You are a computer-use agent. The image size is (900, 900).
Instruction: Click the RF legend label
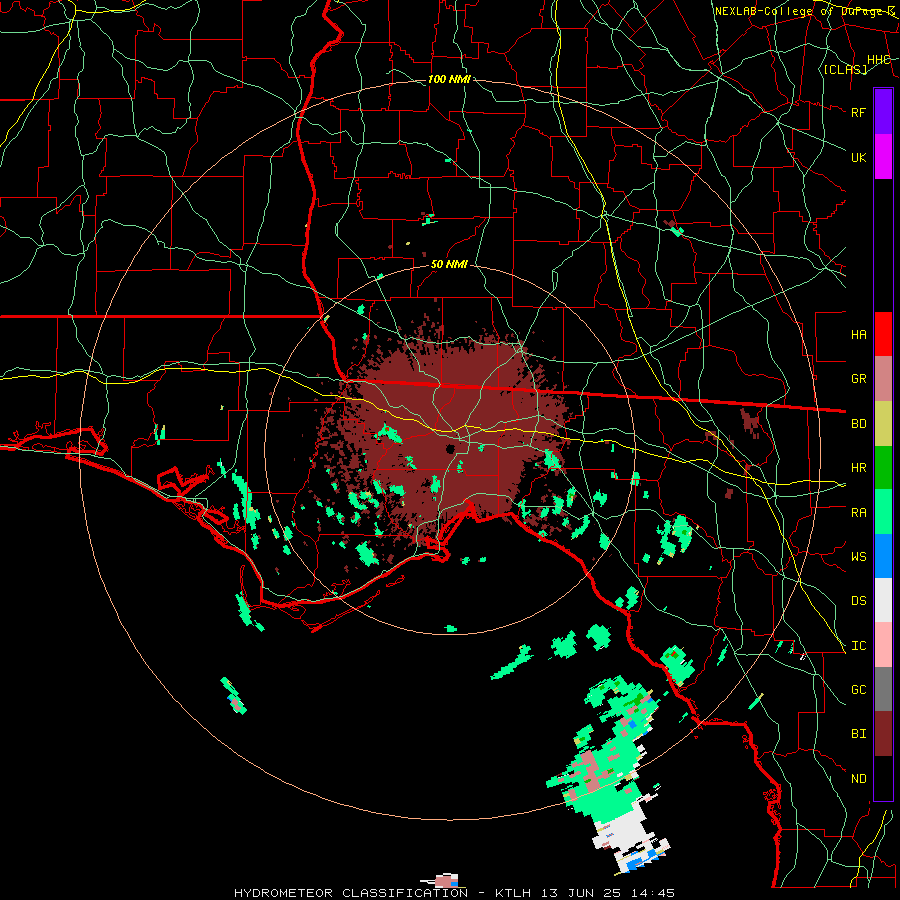[x=858, y=112]
